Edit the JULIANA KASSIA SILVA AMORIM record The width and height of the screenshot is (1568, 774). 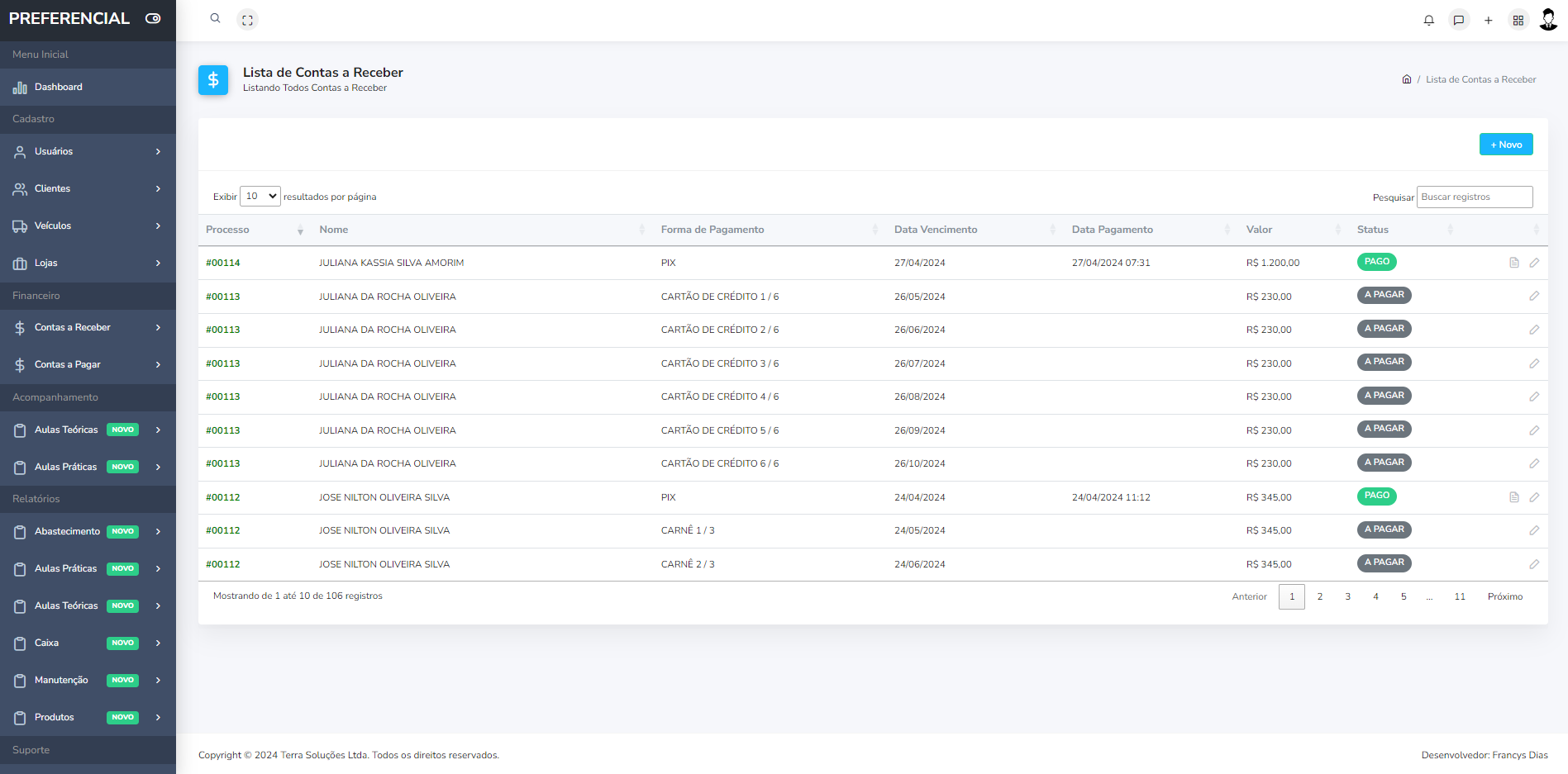1534,263
